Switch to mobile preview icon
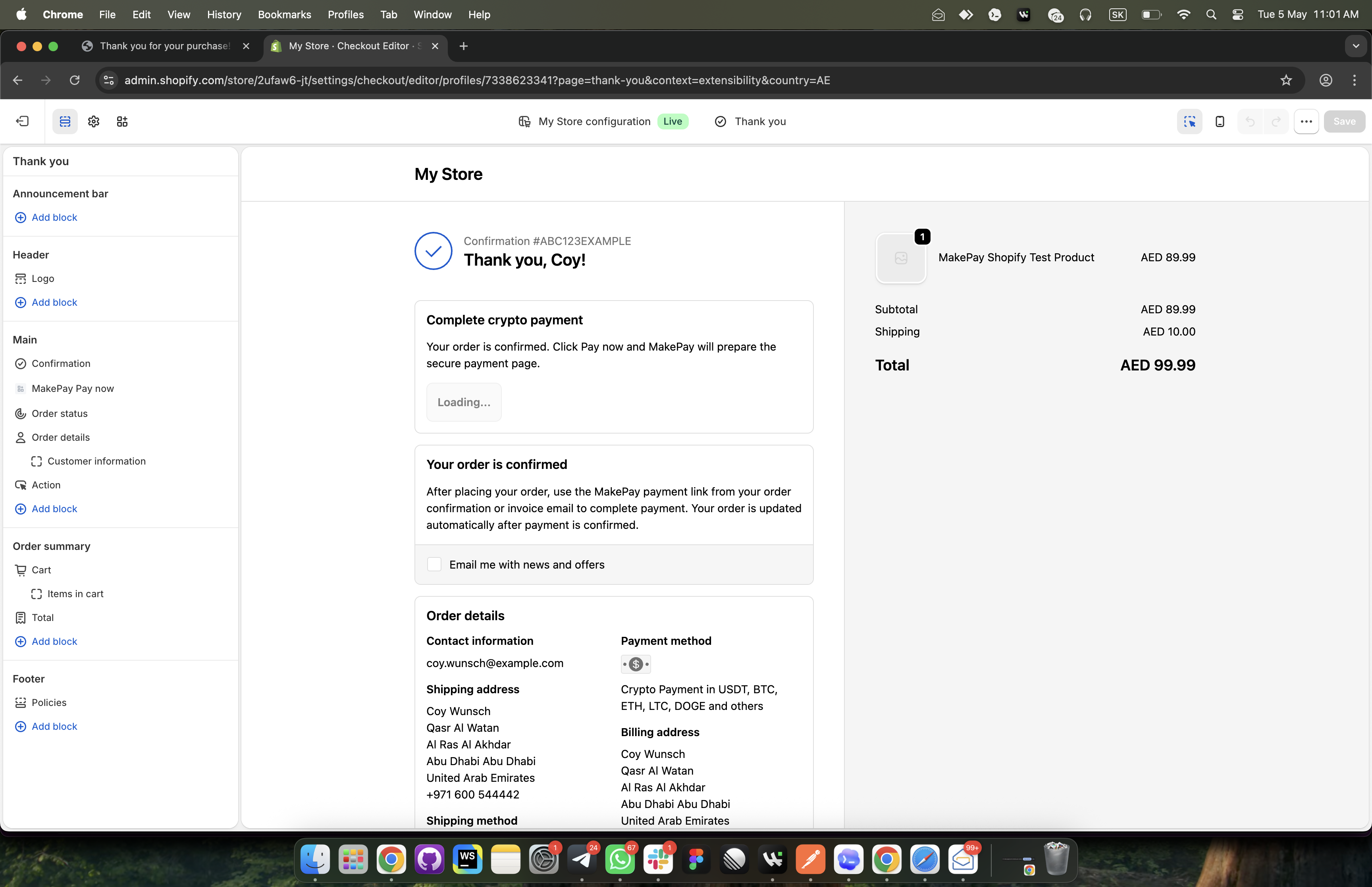This screenshot has height=887, width=1372. [x=1220, y=121]
